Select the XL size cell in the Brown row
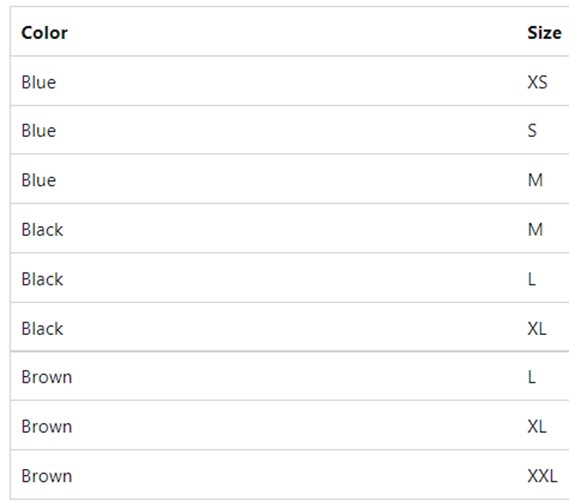 point(537,426)
